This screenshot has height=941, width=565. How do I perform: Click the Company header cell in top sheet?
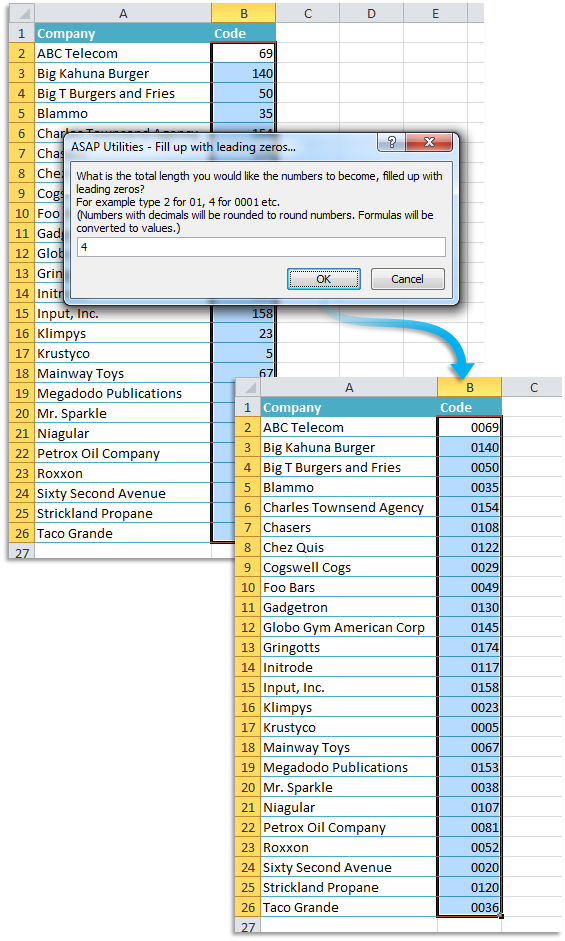pyautogui.click(x=123, y=34)
